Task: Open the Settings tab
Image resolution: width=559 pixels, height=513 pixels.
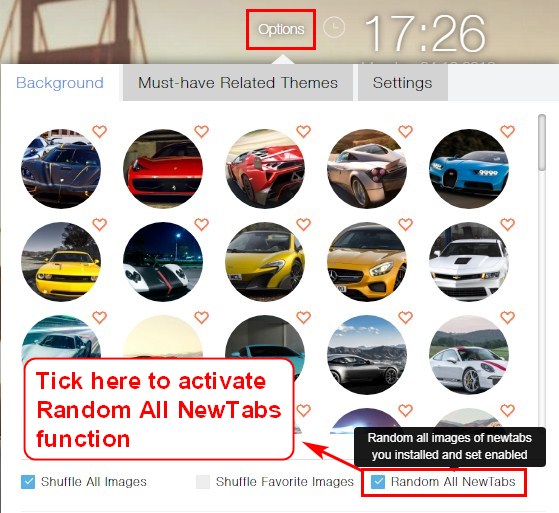Action: pos(402,83)
